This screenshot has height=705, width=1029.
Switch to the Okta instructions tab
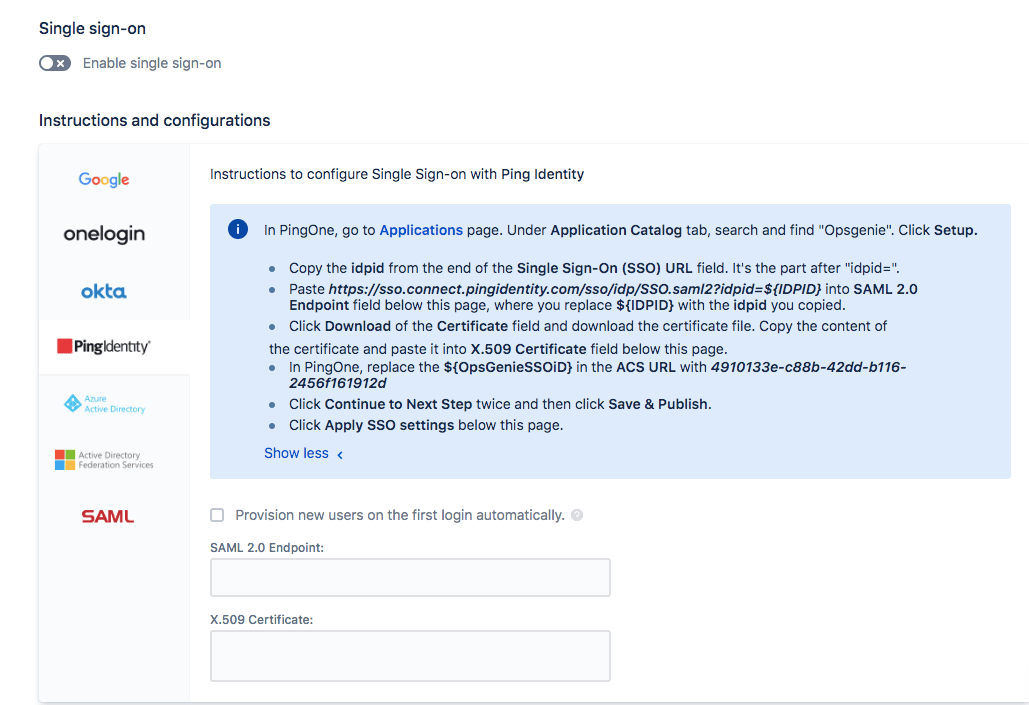coord(103,293)
